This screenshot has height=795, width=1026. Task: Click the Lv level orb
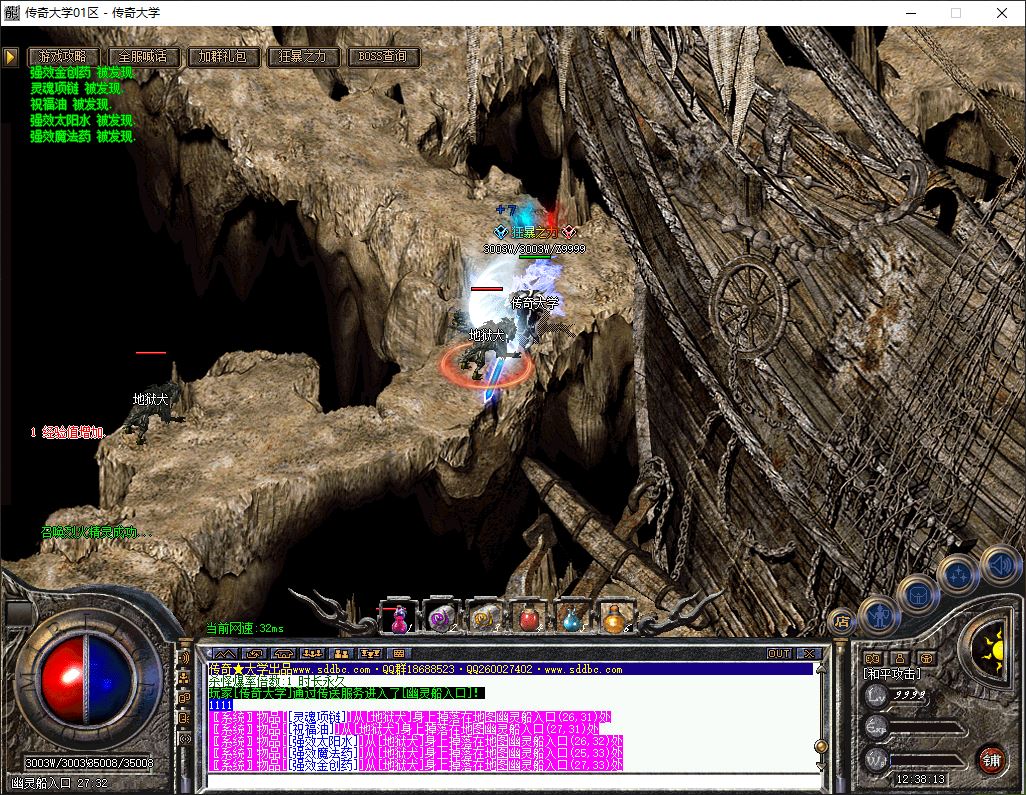(877, 694)
